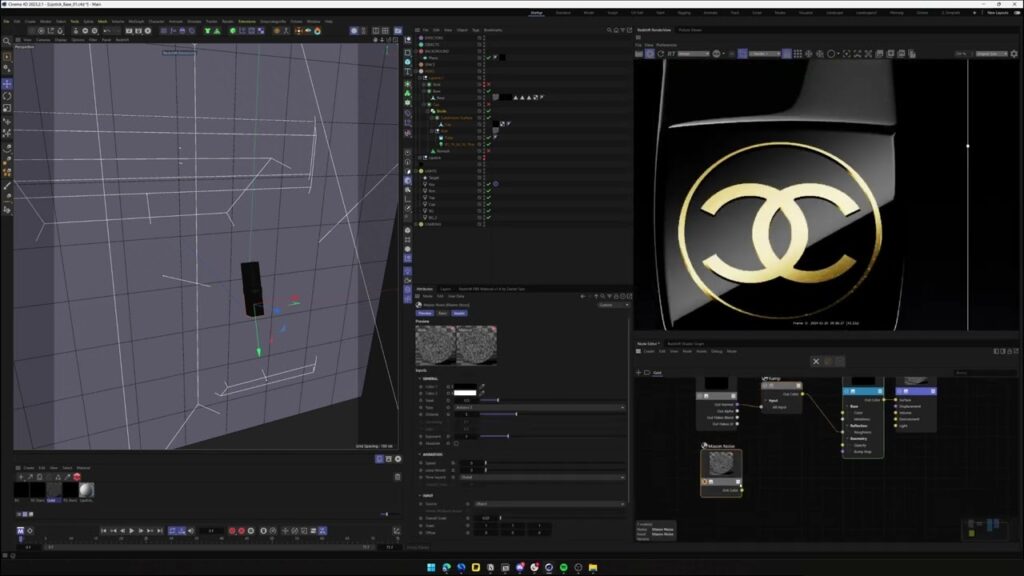Click the Basic tab in noise attributes
Image resolution: width=1024 pixels, height=576 pixels.
(x=442, y=313)
